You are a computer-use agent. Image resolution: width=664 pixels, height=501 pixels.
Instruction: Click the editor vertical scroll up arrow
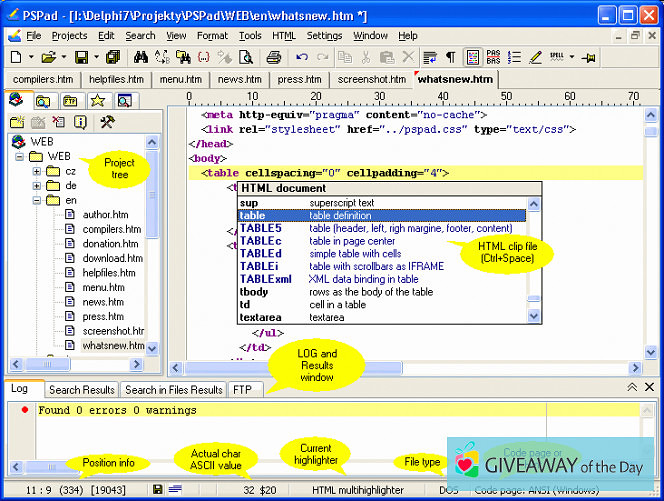(650, 115)
